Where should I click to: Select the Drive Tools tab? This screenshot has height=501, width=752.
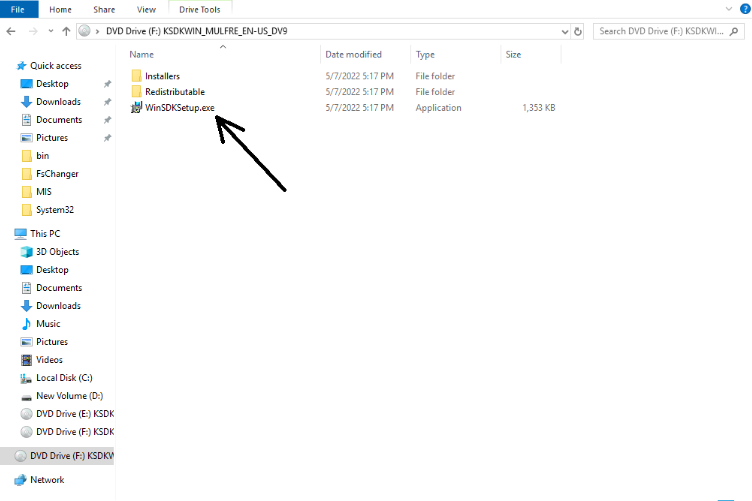(200, 10)
